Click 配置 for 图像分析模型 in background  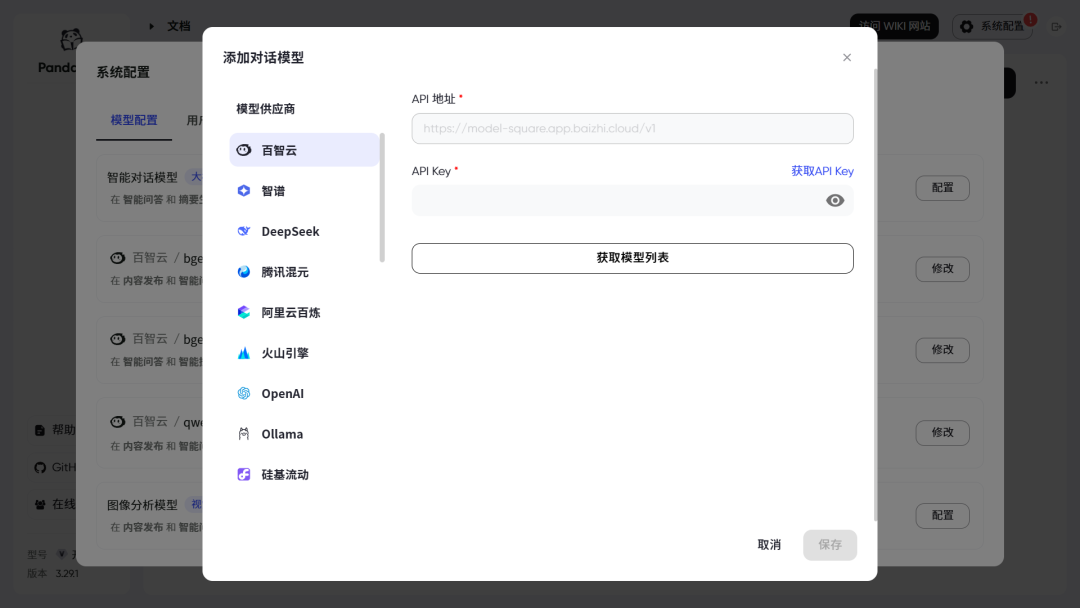[942, 516]
